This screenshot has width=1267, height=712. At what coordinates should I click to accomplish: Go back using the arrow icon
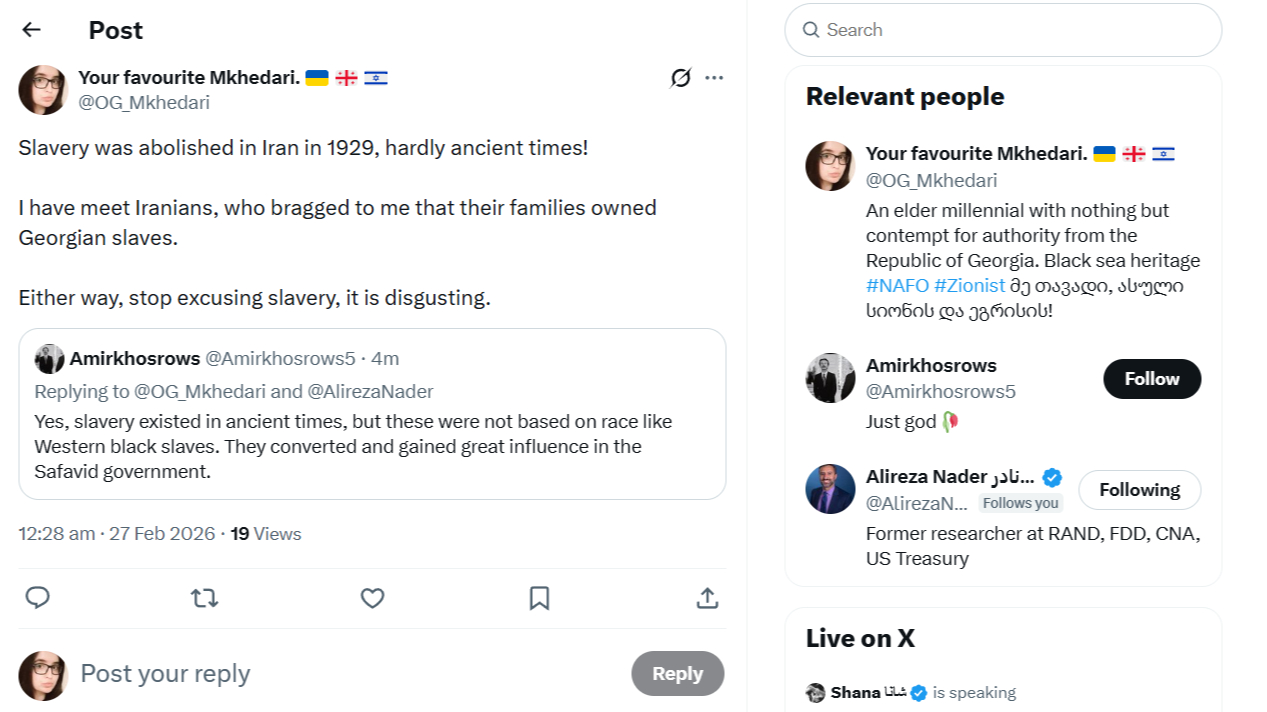click(x=32, y=30)
